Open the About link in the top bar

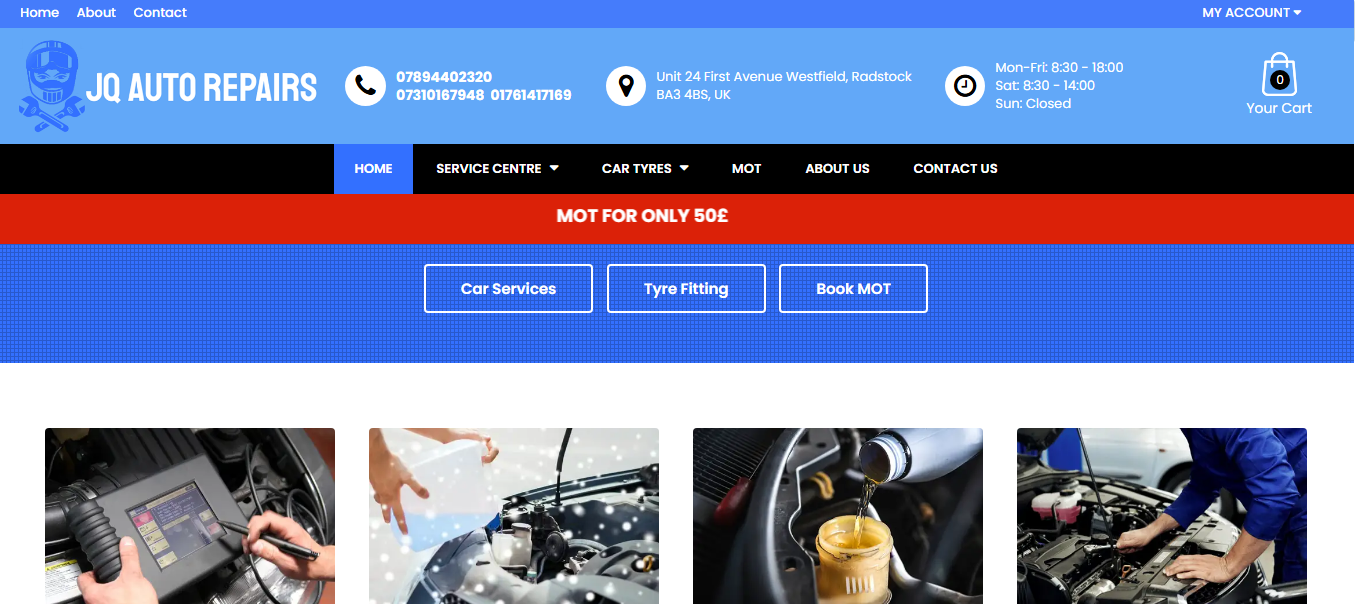click(96, 13)
